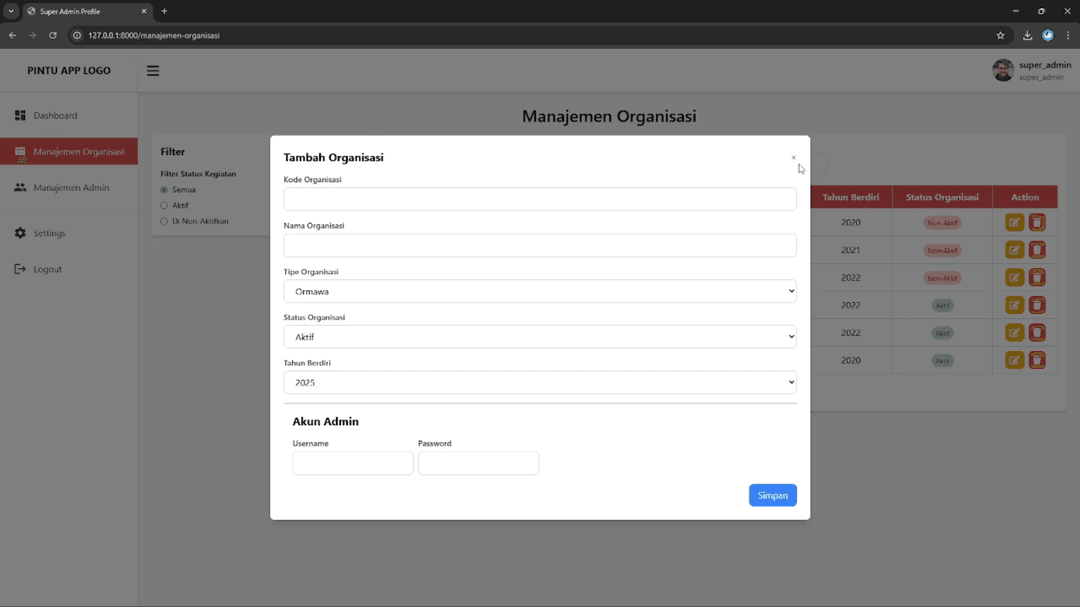Screen dimensions: 1080x607
Task: Select the Di Non-Aktifkan filter radio button
Action: click(164, 221)
